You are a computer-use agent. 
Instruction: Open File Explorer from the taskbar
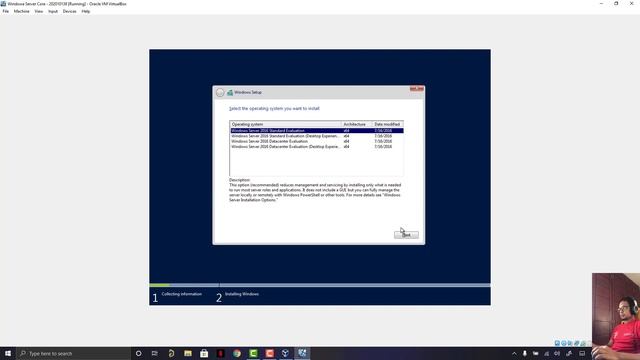[x=188, y=353]
